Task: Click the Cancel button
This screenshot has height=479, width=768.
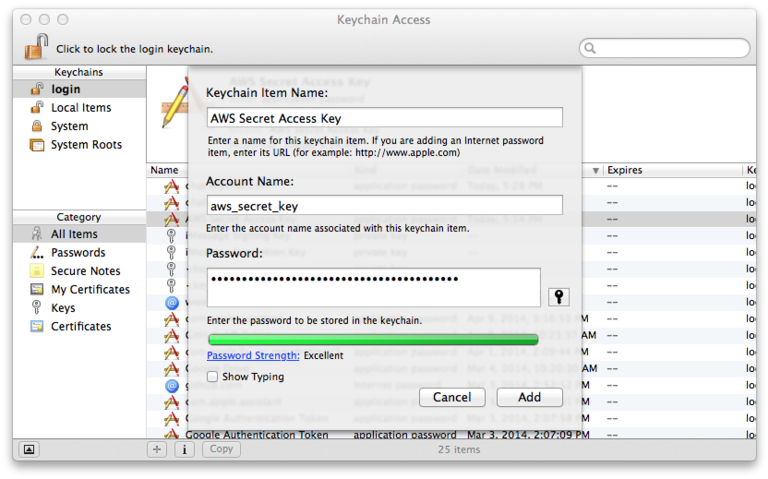Action: [x=452, y=397]
